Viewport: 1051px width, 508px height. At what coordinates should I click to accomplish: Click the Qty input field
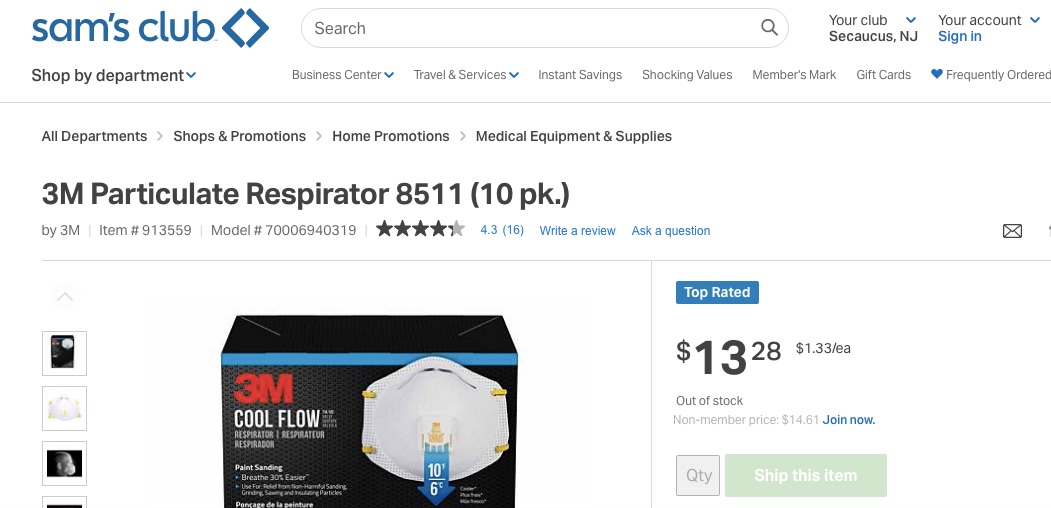tap(698, 476)
